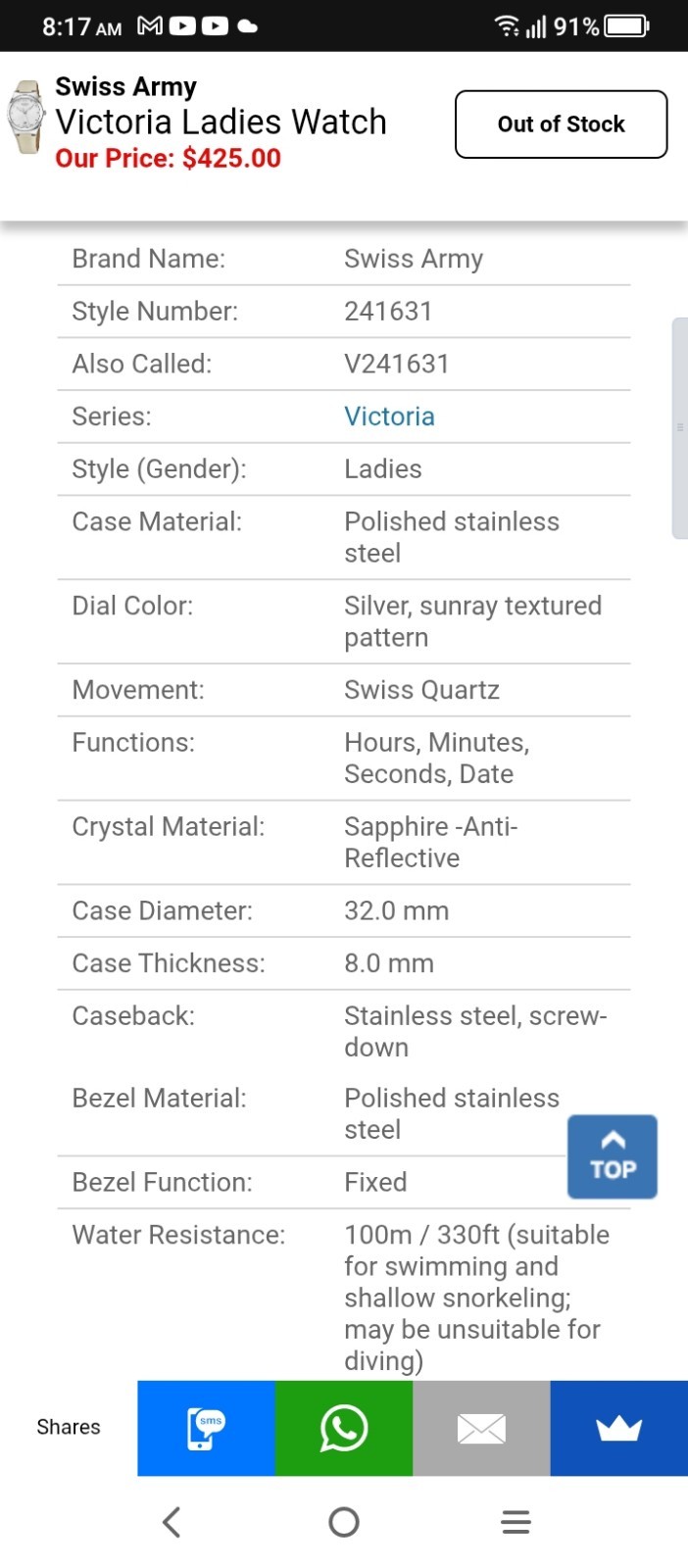Share via the WhatsApp icon
688x1568 pixels.
[x=344, y=1428]
